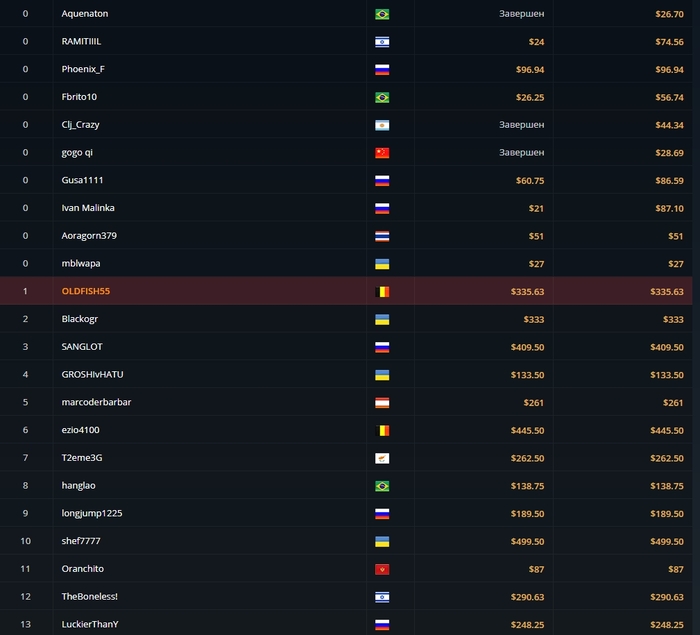Open player Phoenix_F's profile name
This screenshot has height=635, width=700.
coord(83,70)
